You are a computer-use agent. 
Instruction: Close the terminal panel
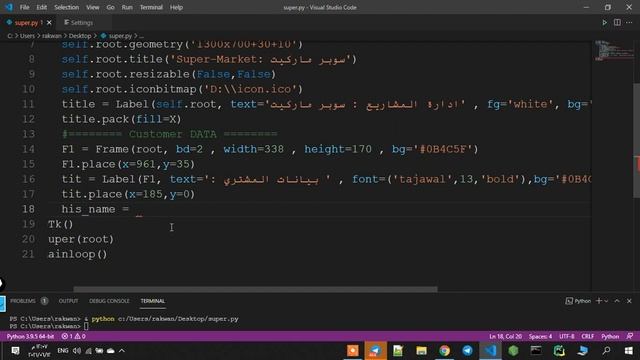(629, 301)
